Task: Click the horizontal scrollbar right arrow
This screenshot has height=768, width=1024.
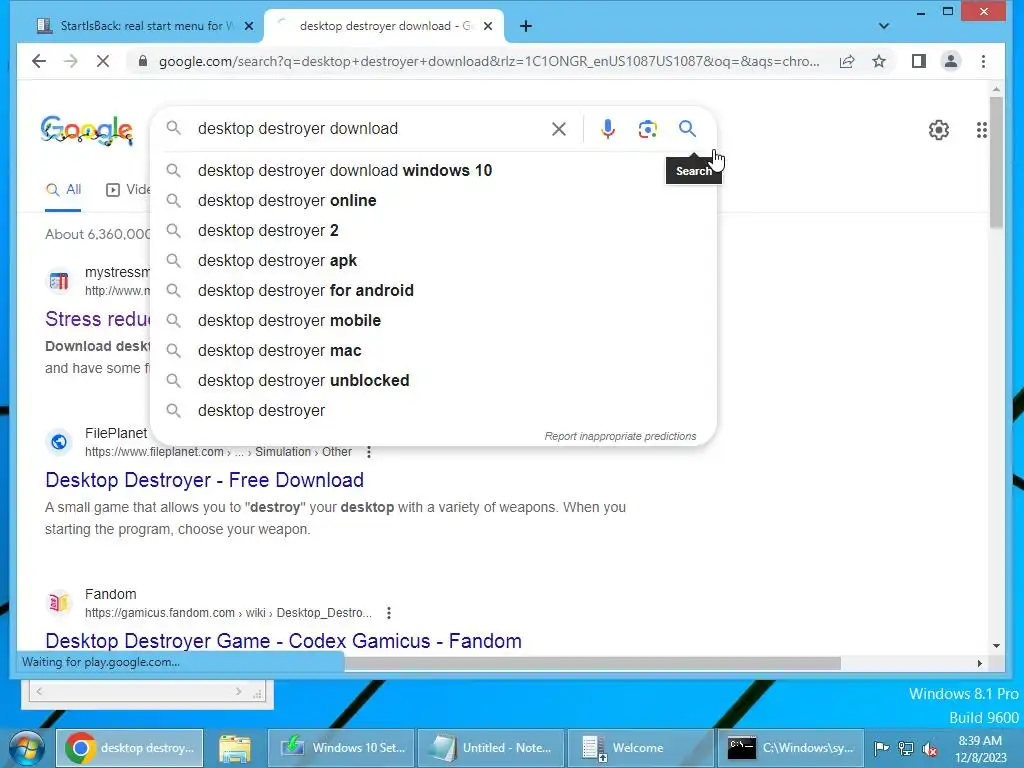Action: coord(979,664)
